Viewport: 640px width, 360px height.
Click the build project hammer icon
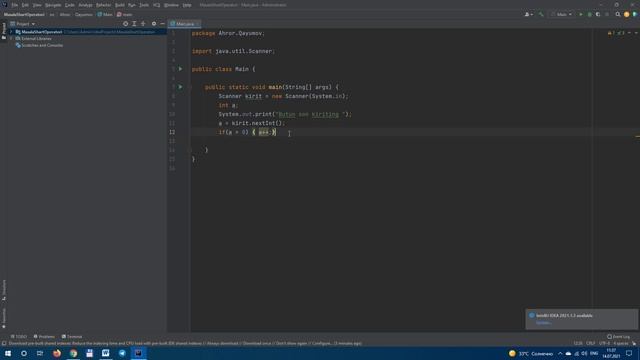point(541,14)
